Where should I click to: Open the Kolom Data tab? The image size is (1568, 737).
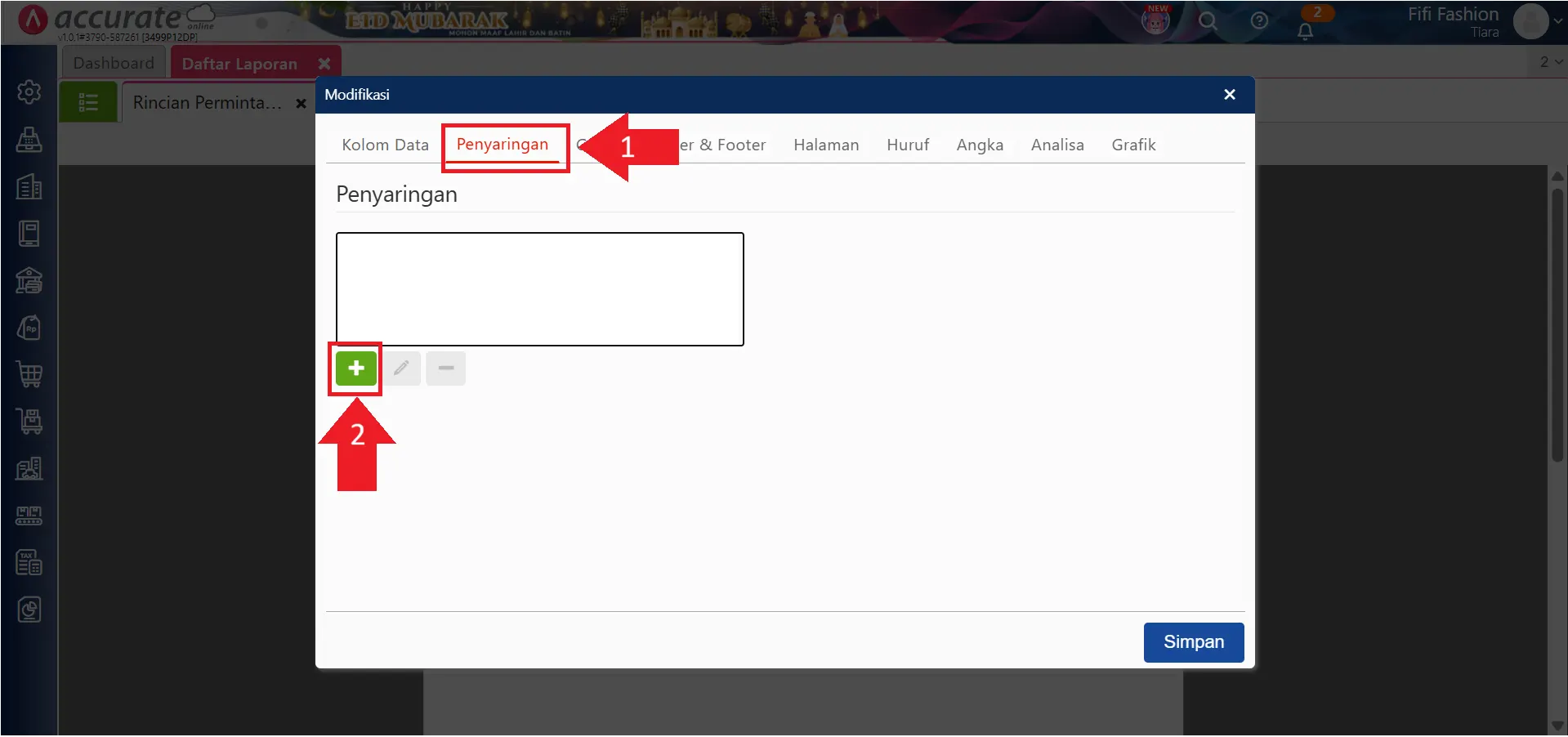coord(385,145)
